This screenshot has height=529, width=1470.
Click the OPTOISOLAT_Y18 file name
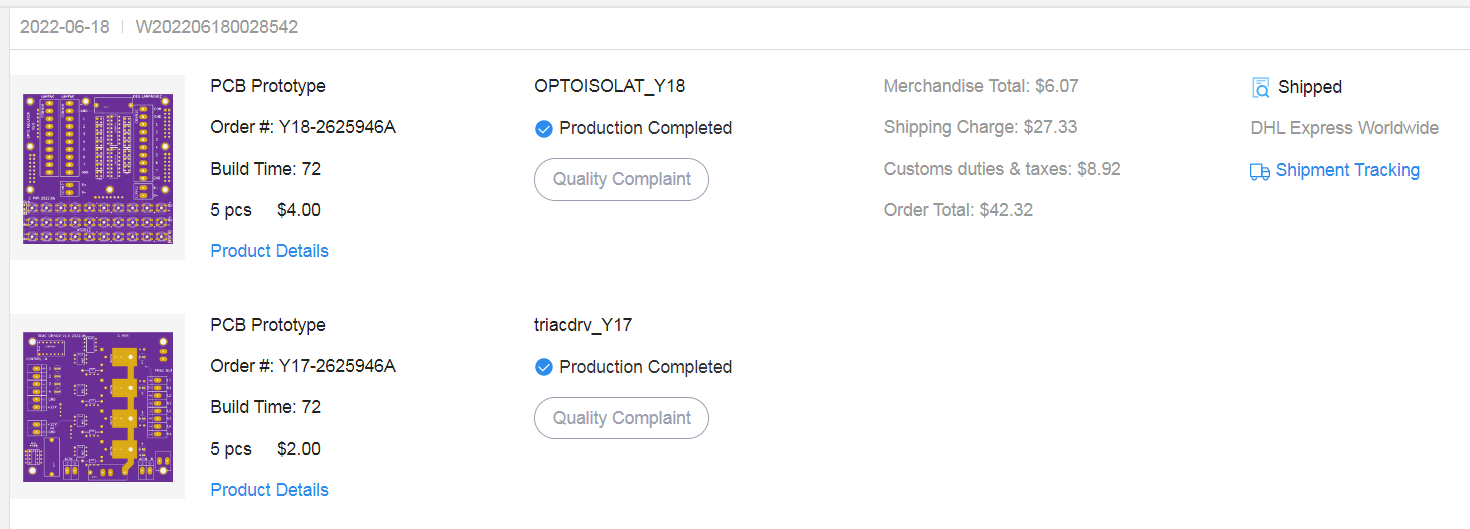(610, 86)
